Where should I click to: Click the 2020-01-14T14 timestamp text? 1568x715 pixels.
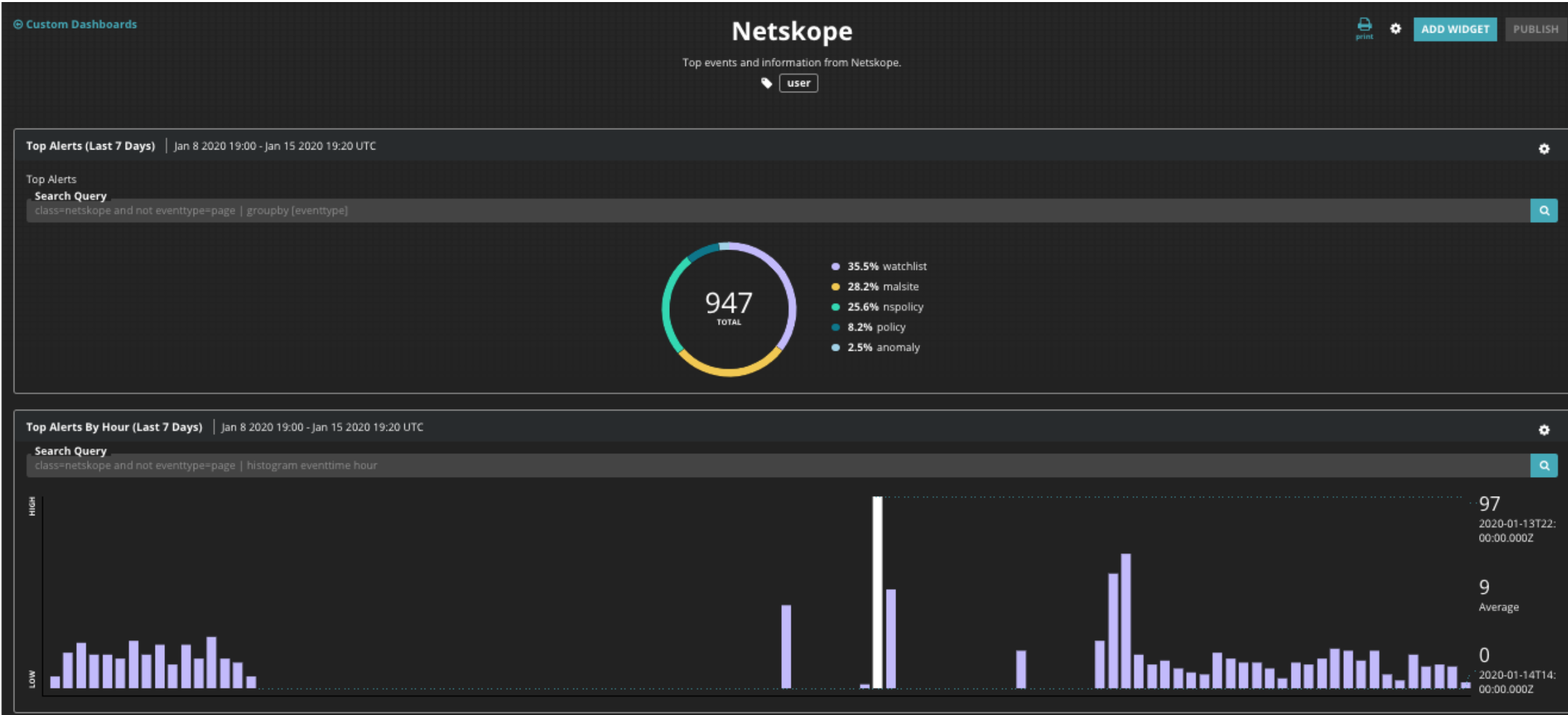1516,682
